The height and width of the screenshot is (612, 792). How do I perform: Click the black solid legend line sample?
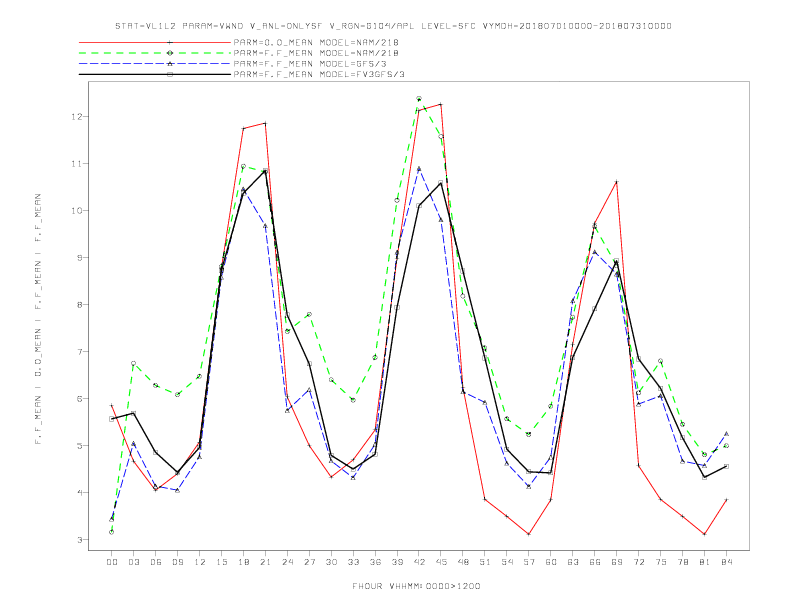(155, 74)
